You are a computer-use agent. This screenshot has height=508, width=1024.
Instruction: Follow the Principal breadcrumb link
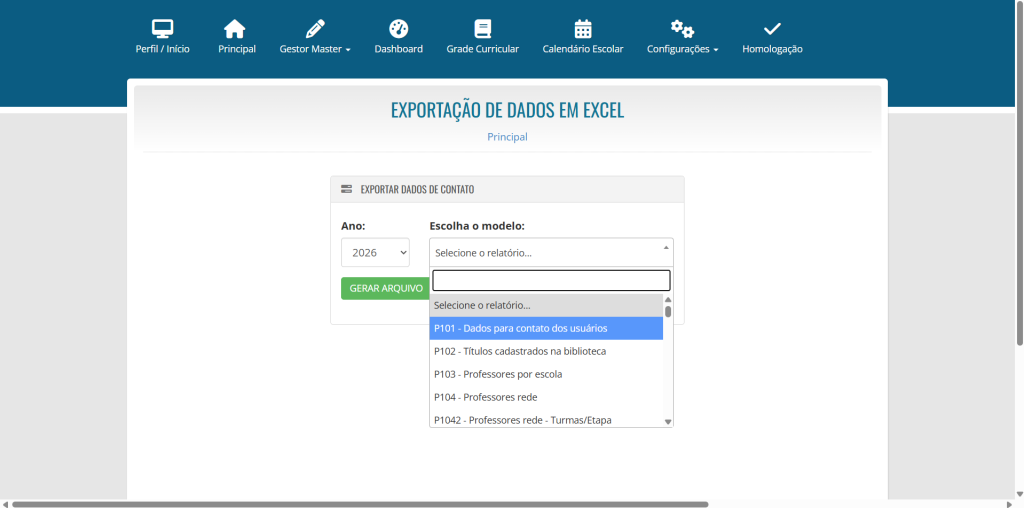[507, 137]
